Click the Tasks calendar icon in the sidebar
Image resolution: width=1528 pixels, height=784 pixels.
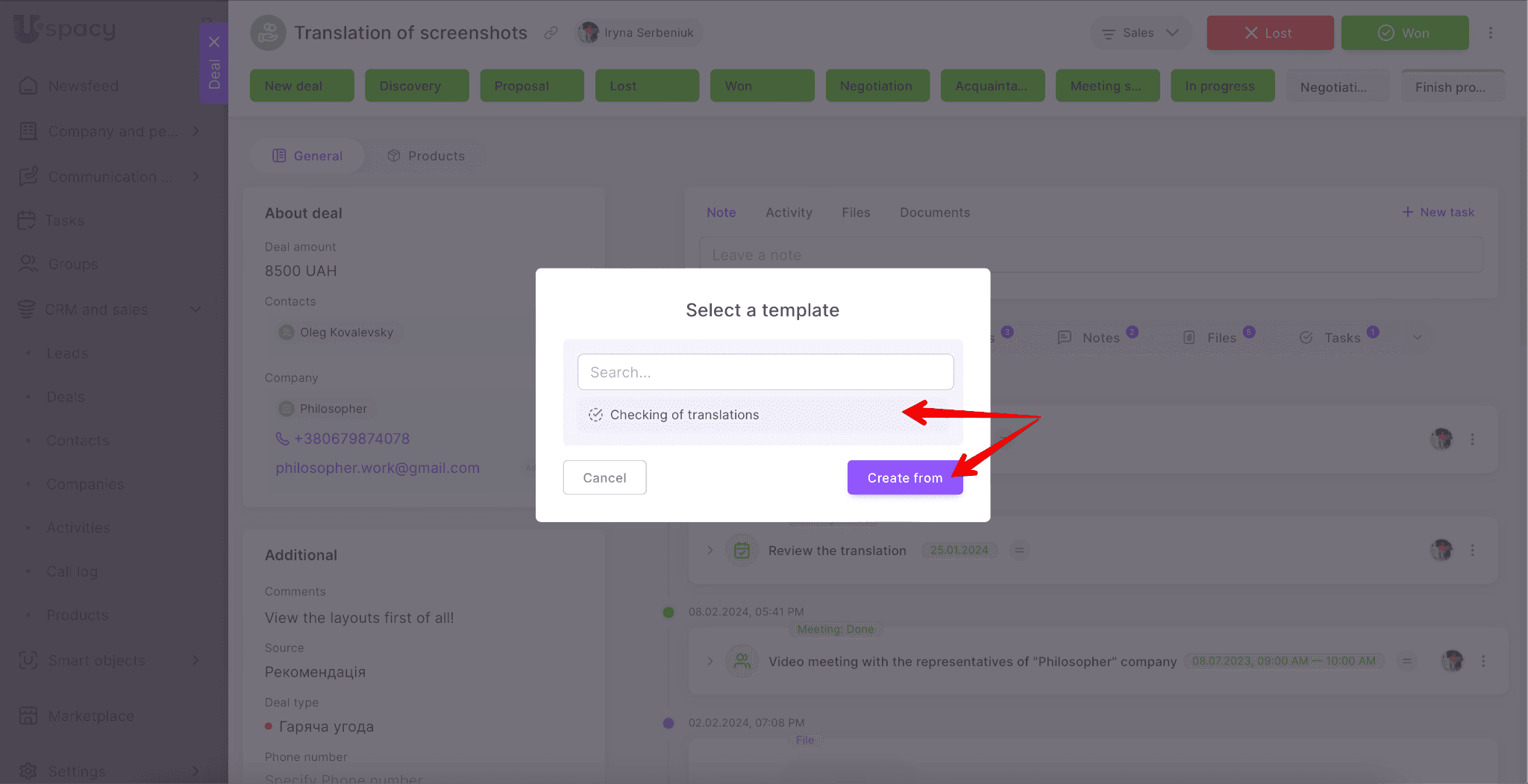(27, 220)
